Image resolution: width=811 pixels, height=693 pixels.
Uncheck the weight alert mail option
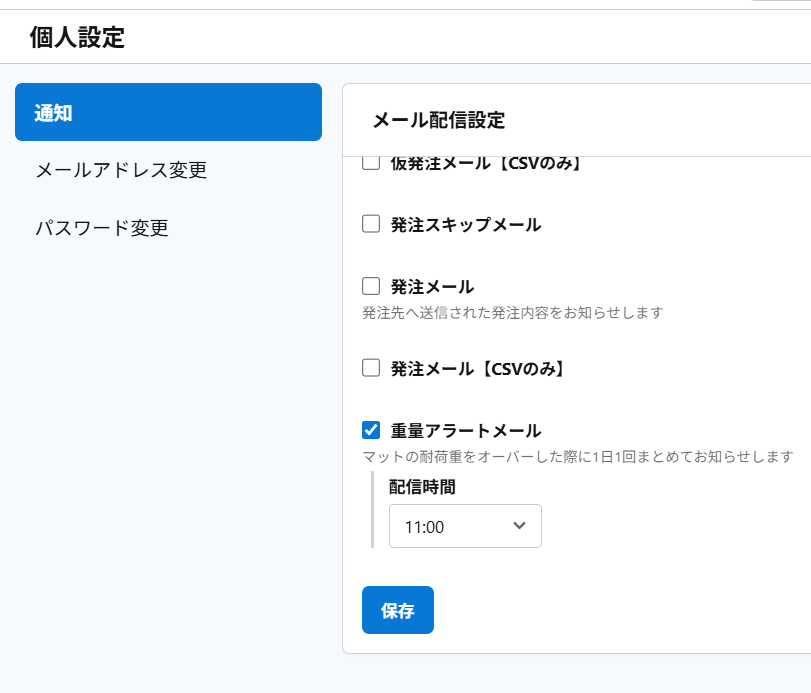click(x=371, y=430)
